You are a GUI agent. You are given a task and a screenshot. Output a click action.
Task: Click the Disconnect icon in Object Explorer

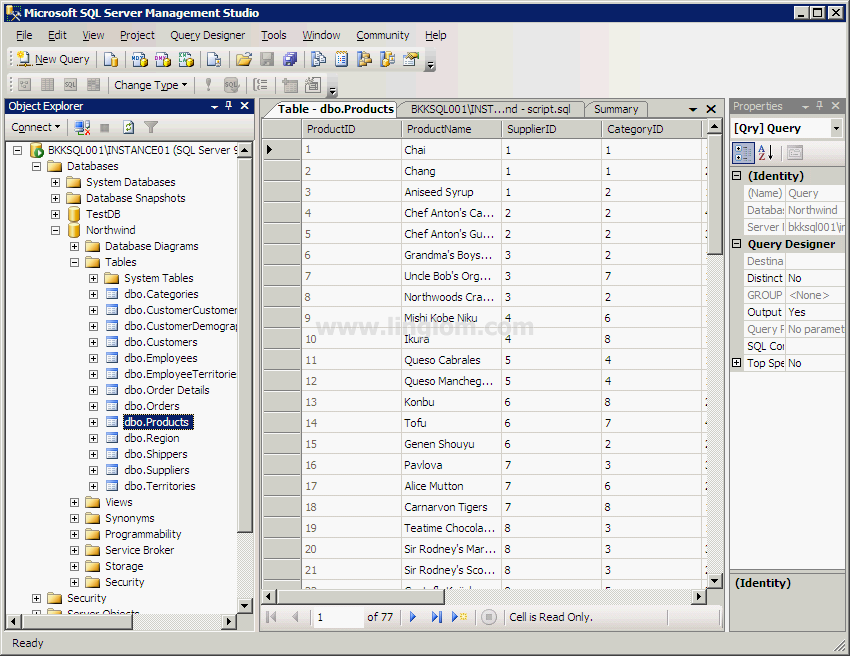82,127
